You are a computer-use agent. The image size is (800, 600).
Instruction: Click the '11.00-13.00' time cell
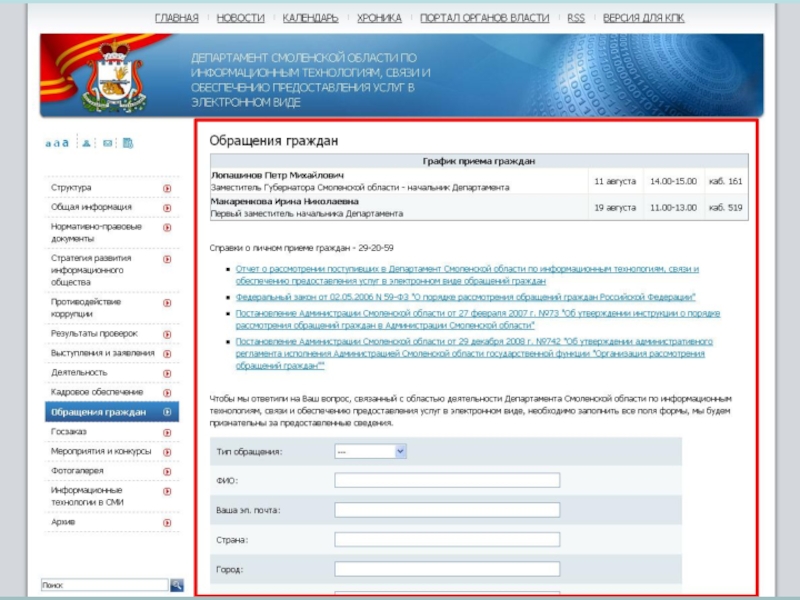pos(673,207)
